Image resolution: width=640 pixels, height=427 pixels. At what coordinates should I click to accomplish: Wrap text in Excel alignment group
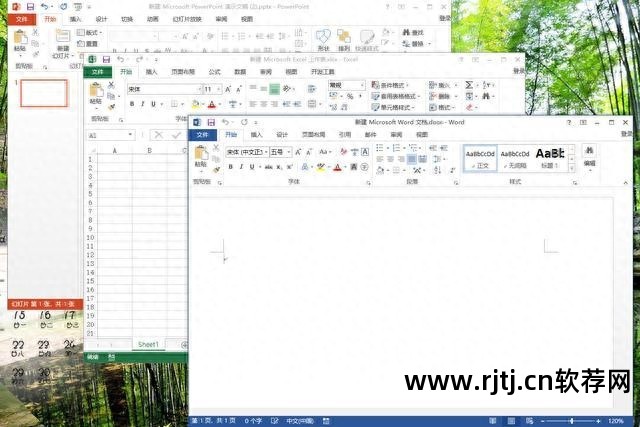[x=312, y=89]
